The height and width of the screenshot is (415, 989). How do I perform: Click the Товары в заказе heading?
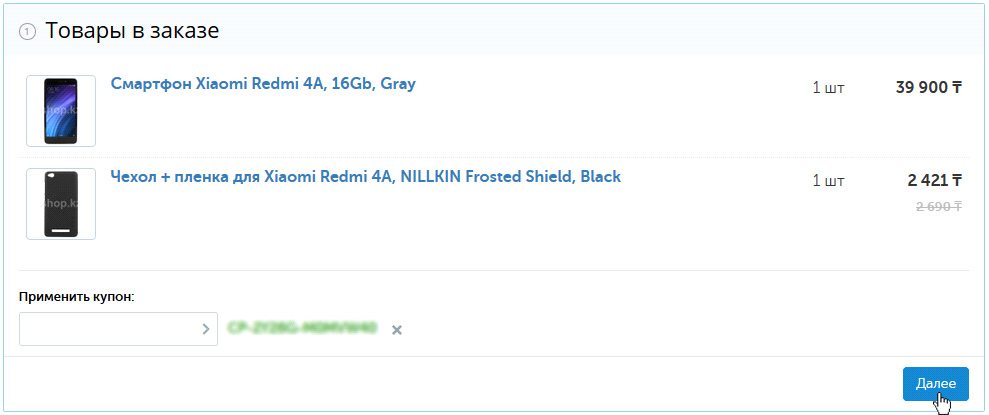pos(132,31)
